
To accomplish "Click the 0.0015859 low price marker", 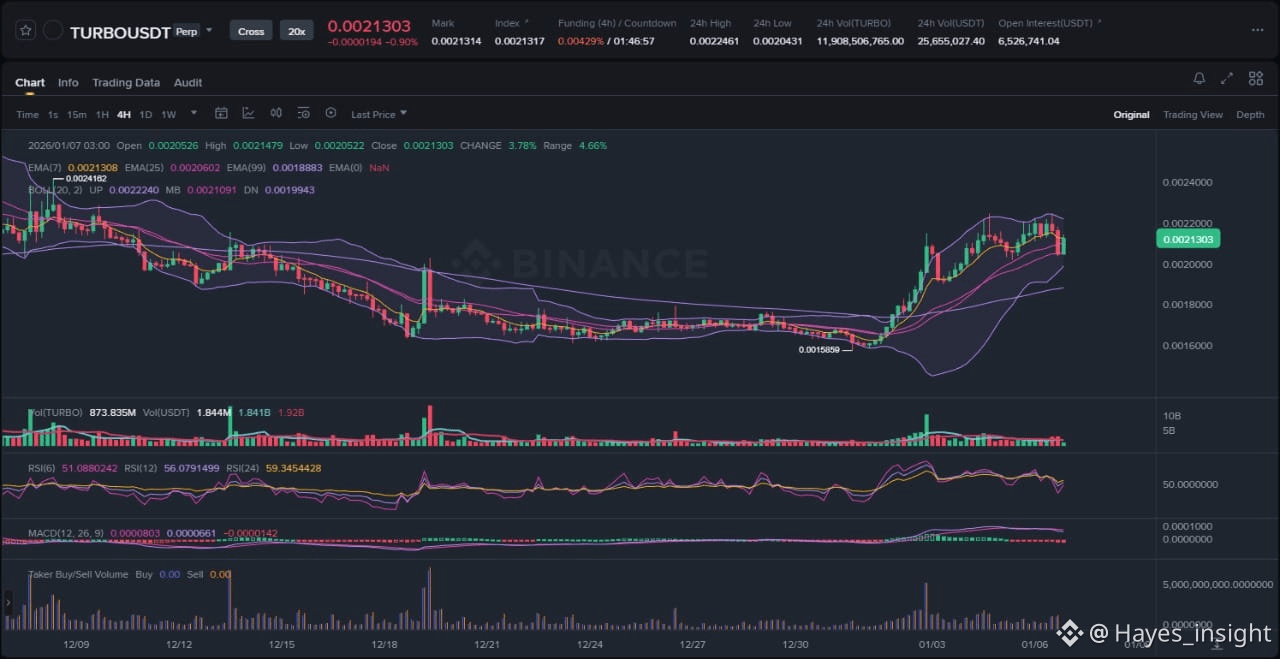I will pos(819,350).
